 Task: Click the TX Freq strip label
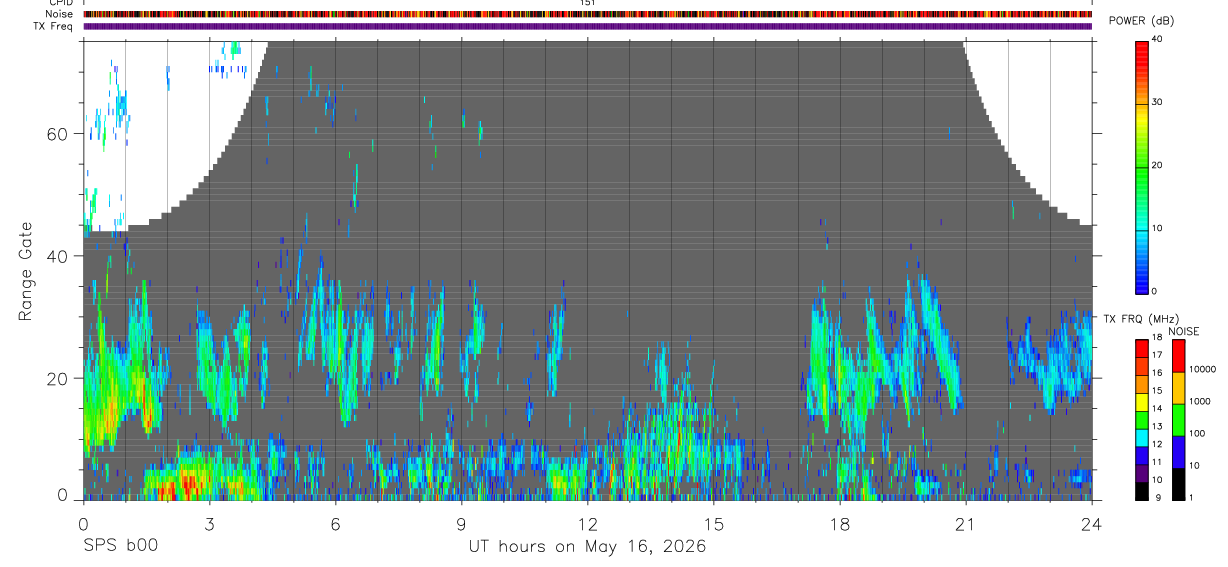53,26
